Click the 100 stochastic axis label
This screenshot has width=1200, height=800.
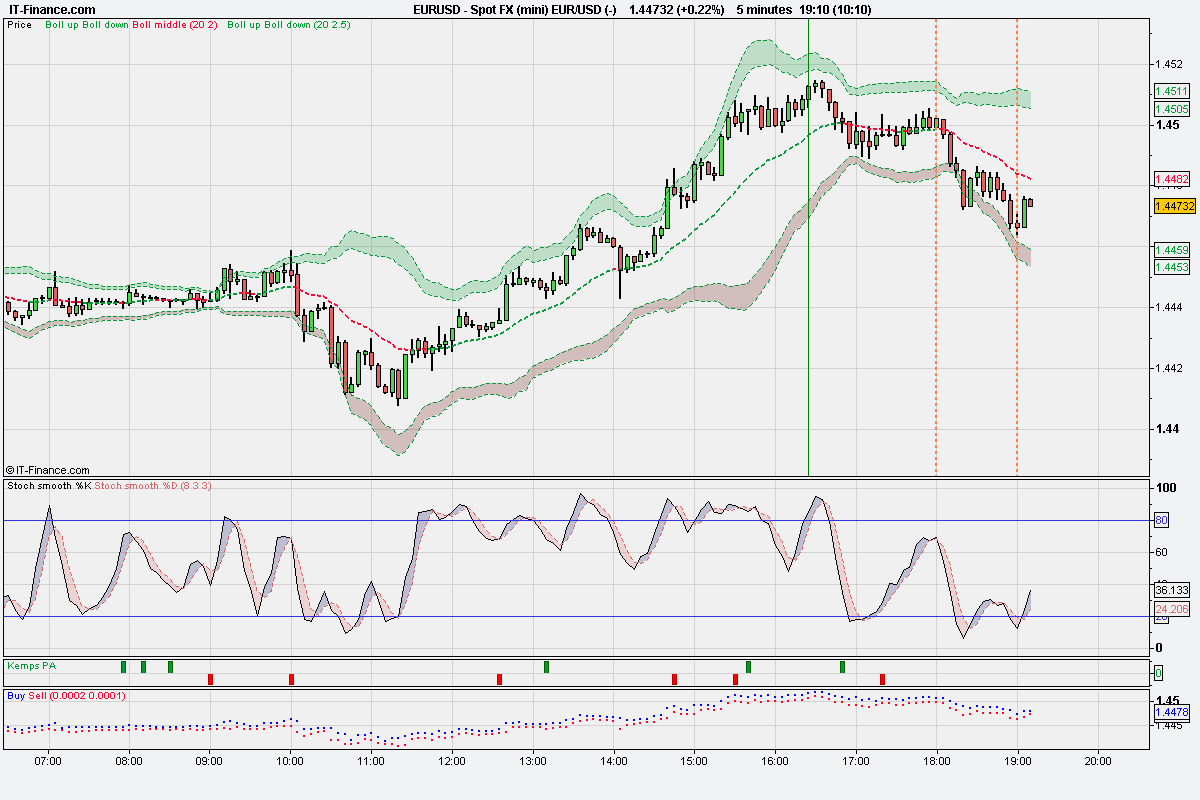(1165, 488)
